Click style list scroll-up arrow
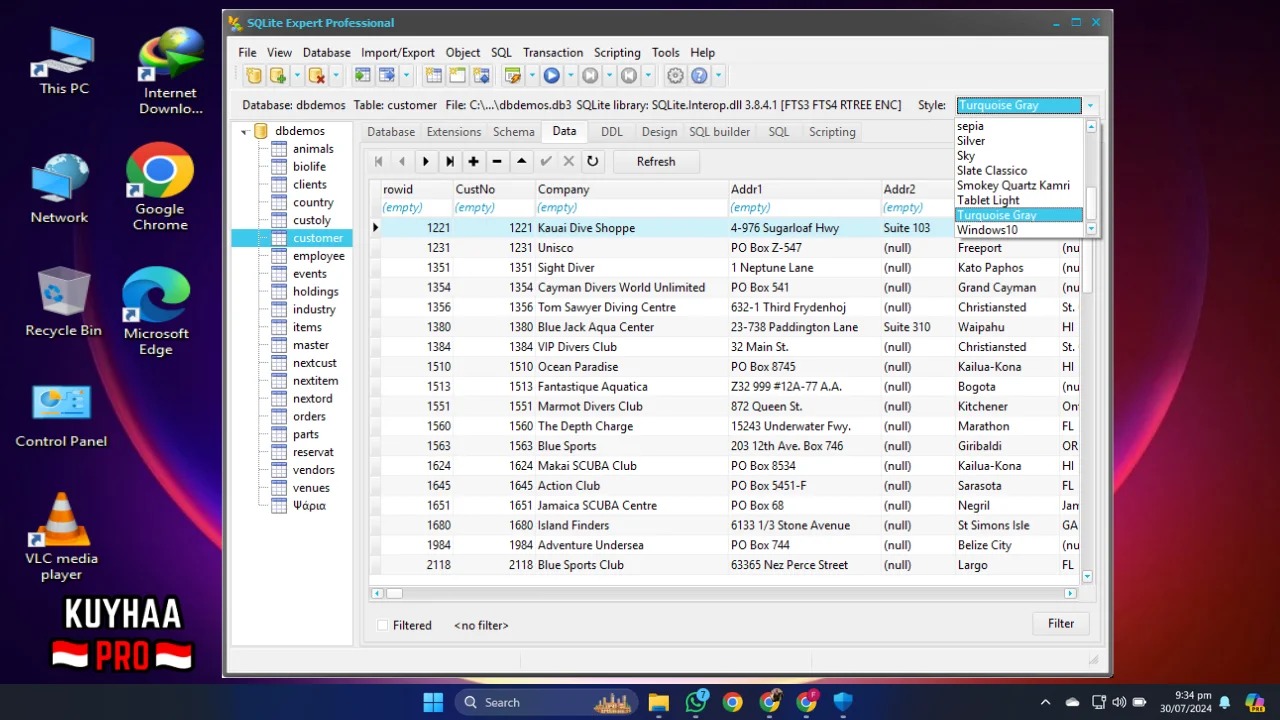Viewport: 1280px width, 720px height. tap(1091, 127)
